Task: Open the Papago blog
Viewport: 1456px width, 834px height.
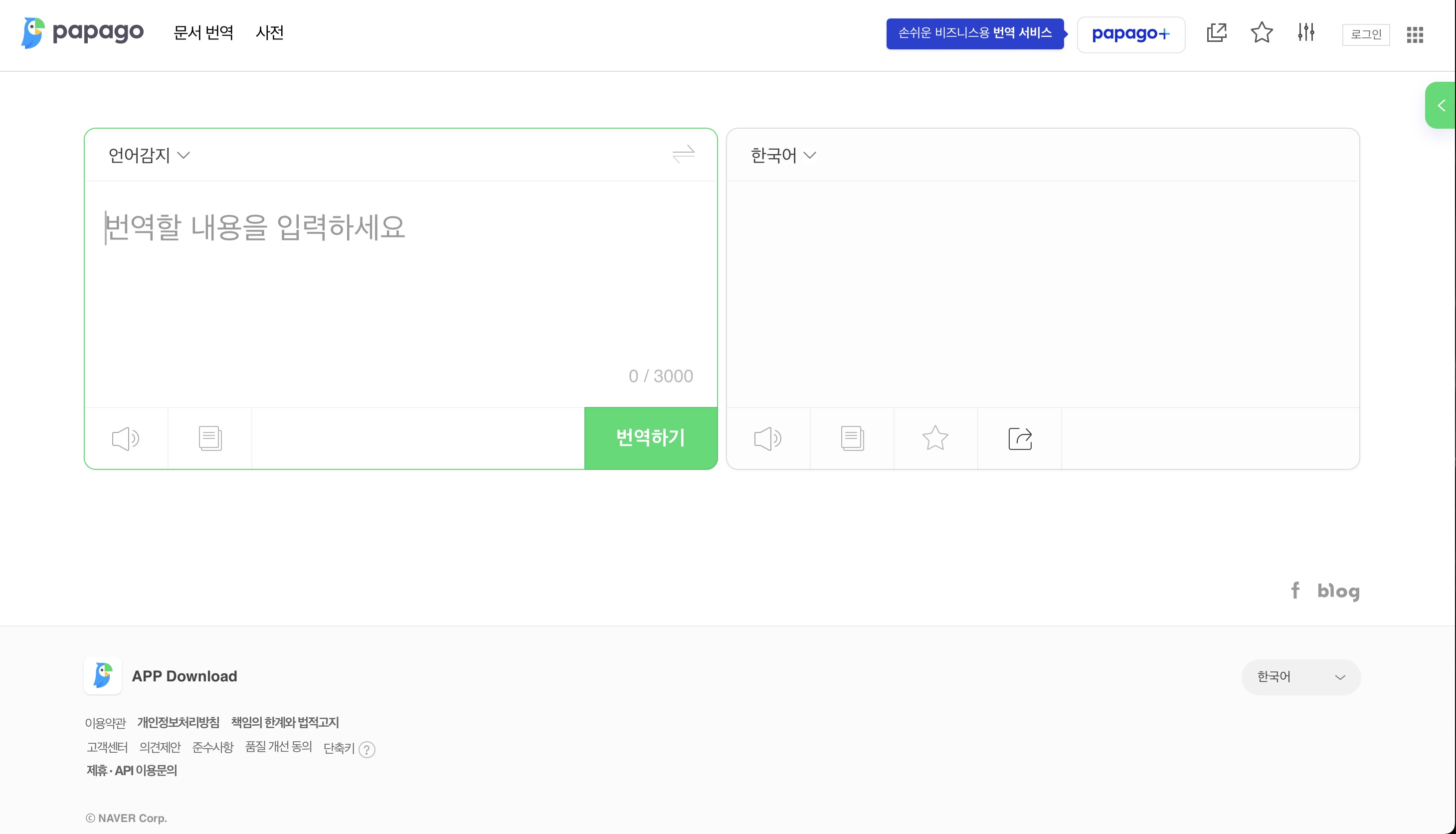Action: [1338, 591]
